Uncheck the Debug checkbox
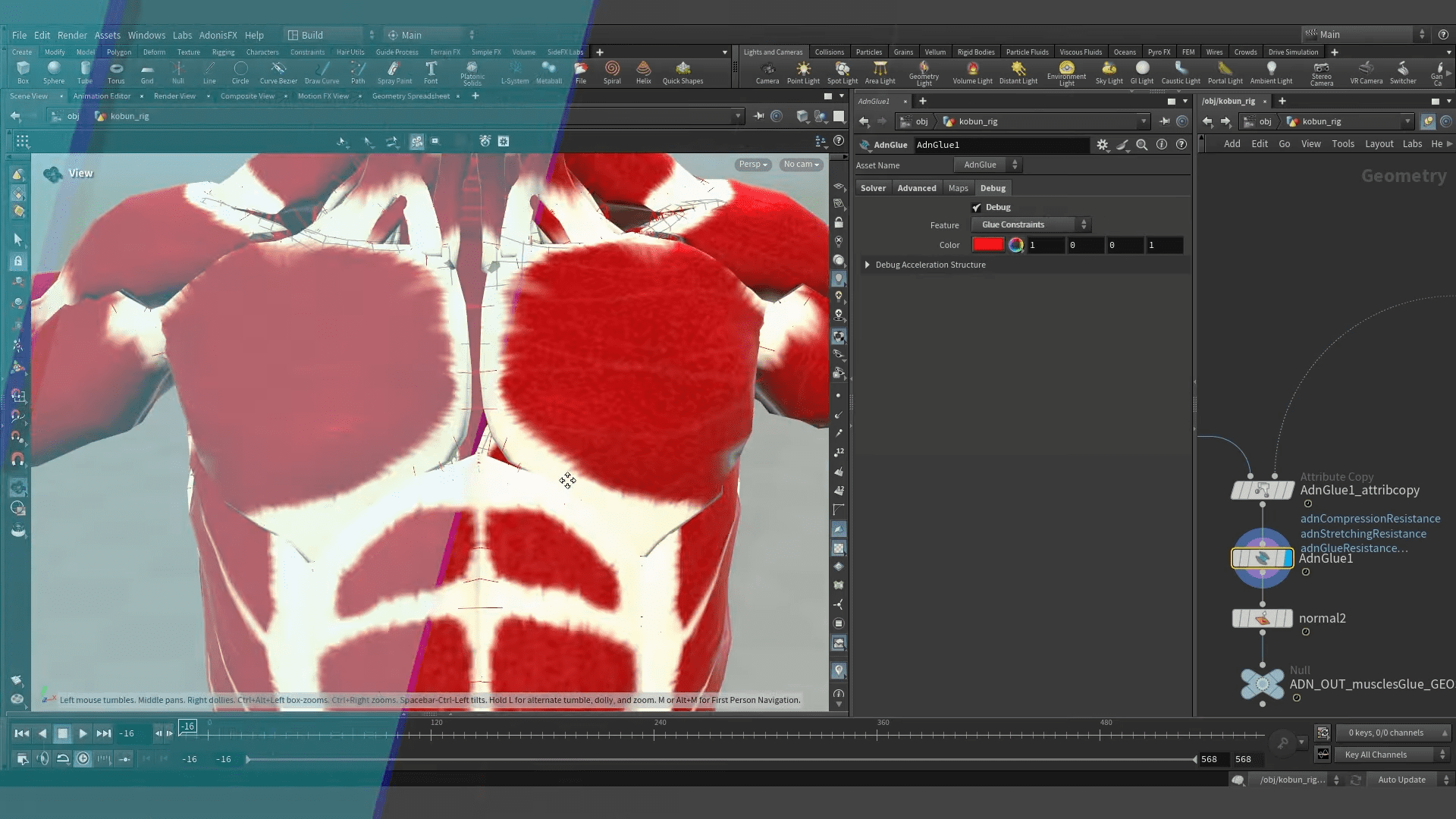Viewport: 1456px width, 819px height. coord(977,208)
